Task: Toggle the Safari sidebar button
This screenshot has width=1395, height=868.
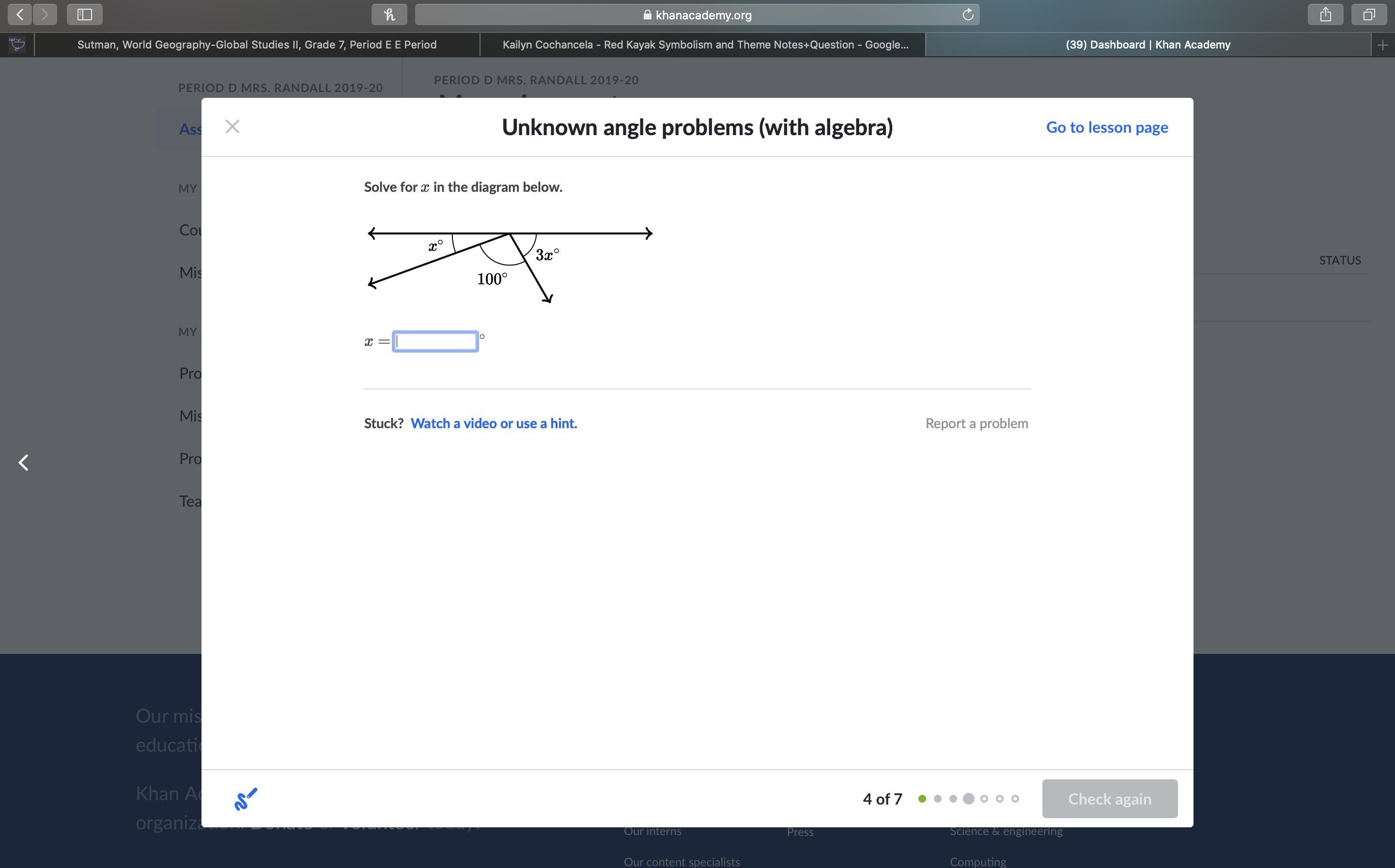Action: click(x=84, y=15)
